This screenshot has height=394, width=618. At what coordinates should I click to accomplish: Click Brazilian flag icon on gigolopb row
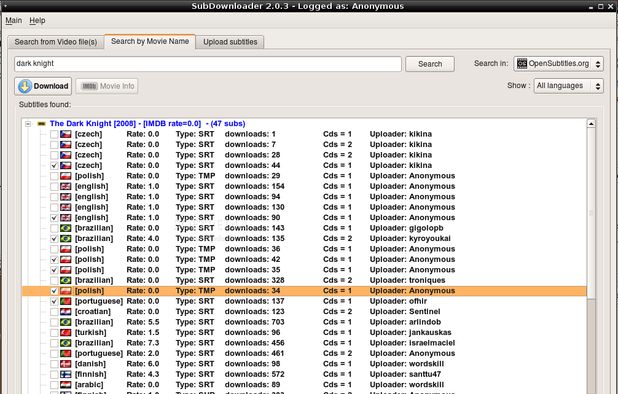66,228
